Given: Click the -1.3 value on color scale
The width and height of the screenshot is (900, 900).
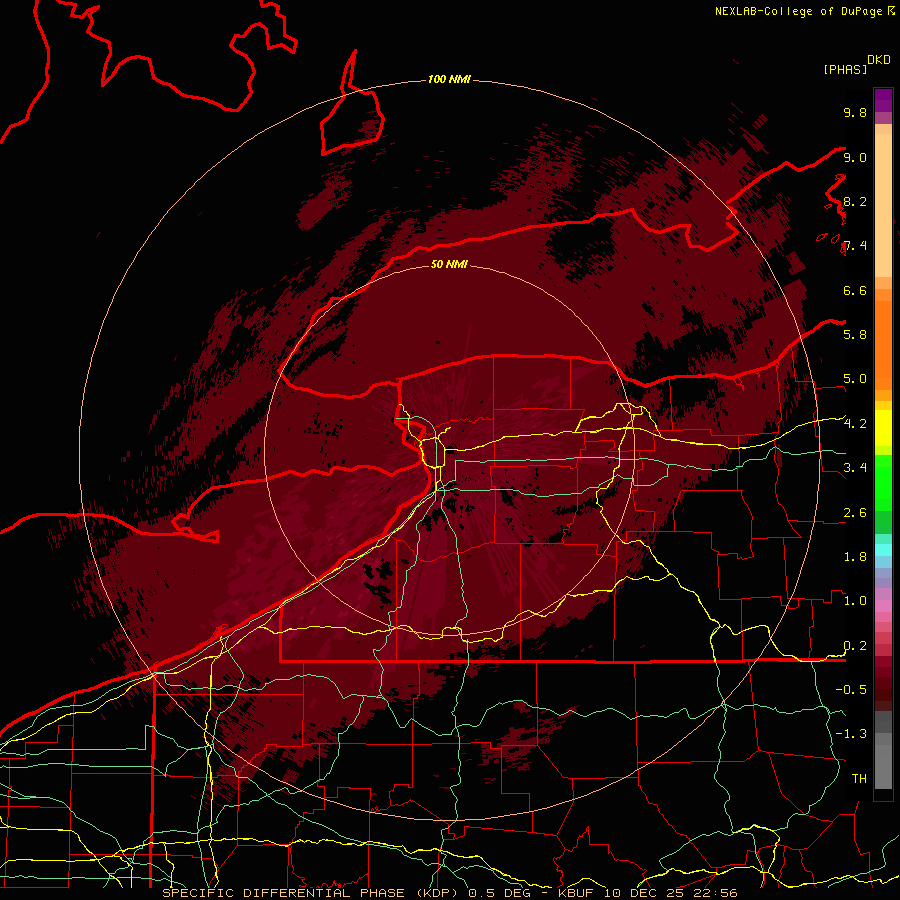Looking at the screenshot, I should [x=851, y=734].
